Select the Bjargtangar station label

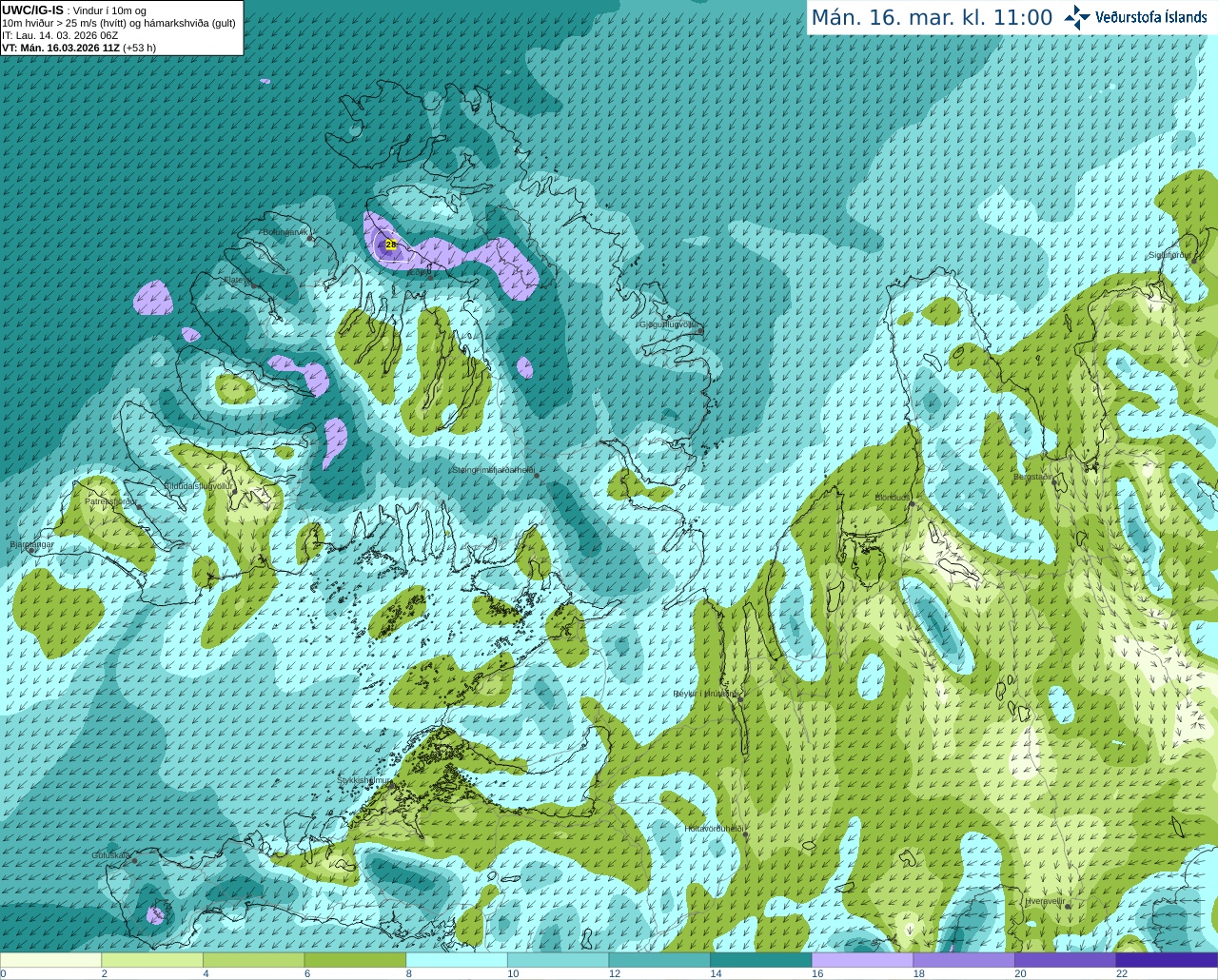(31, 545)
